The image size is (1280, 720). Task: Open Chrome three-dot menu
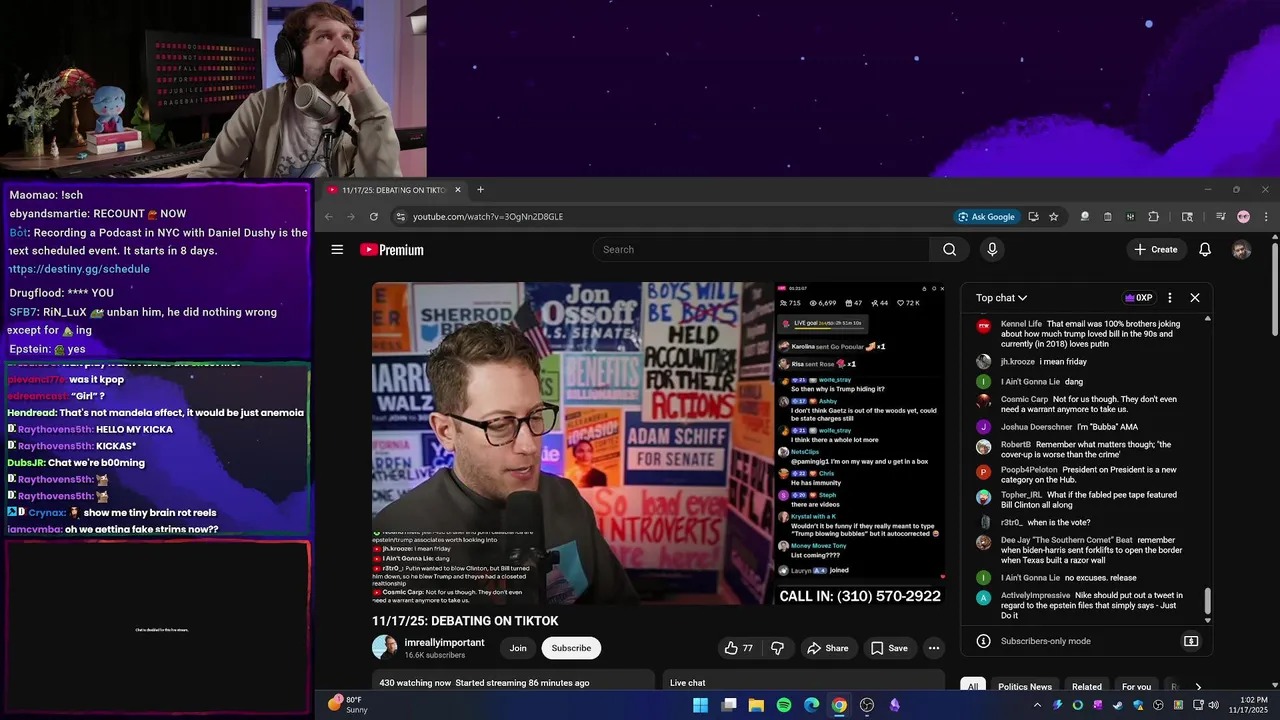[x=1266, y=216]
